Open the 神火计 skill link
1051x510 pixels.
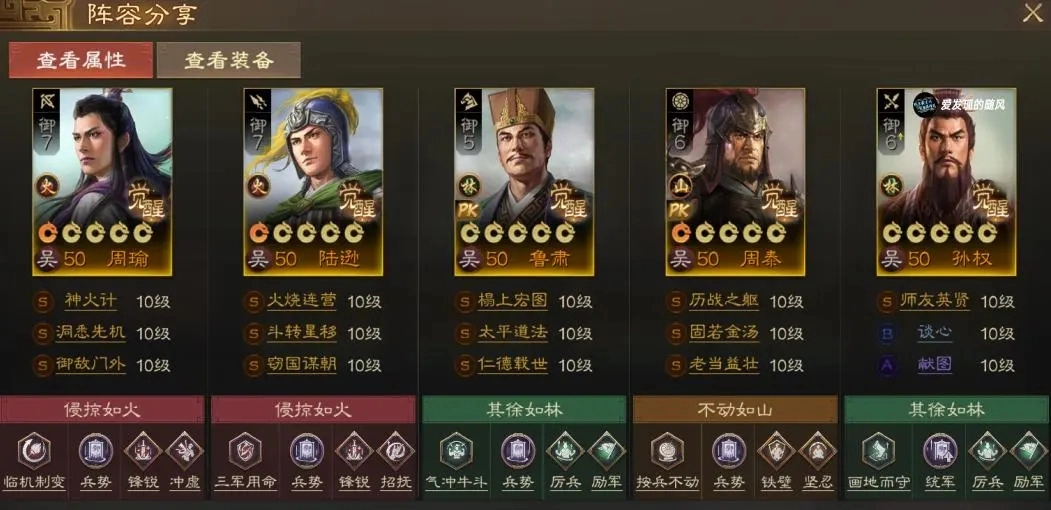pos(90,301)
